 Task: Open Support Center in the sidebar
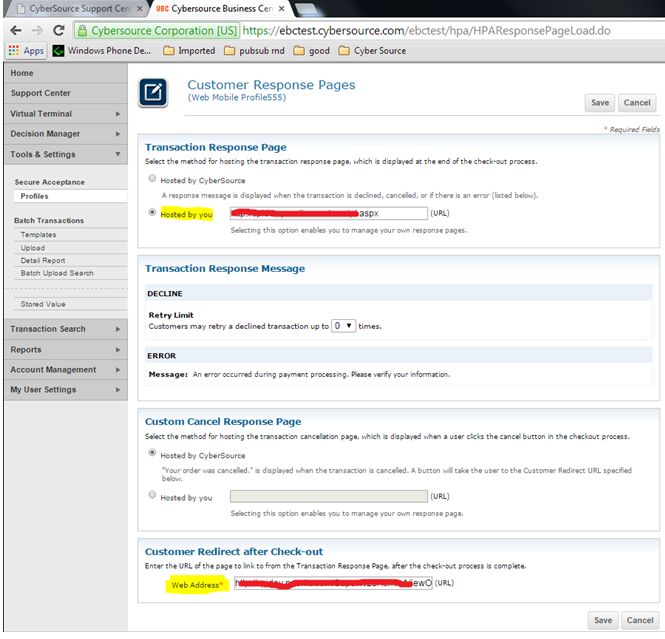pos(66,93)
